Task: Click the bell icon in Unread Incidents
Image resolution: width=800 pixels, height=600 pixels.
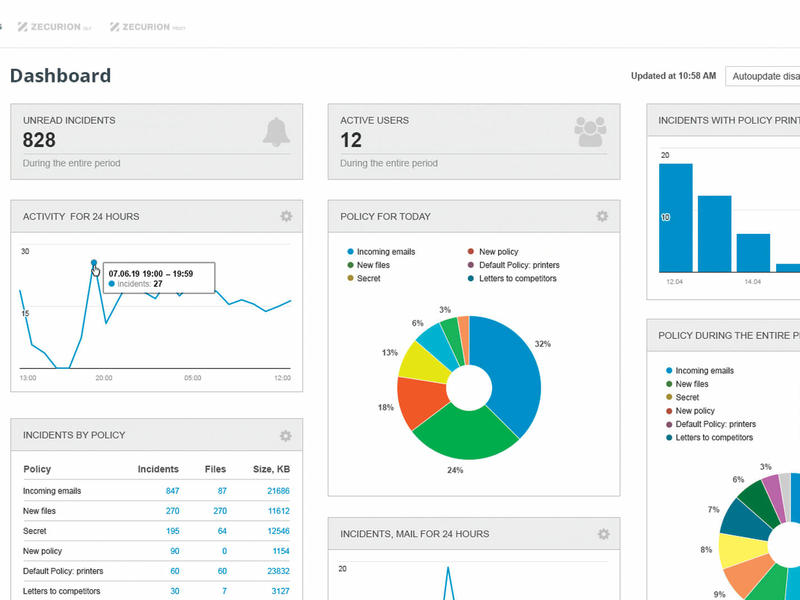Action: coord(276,132)
